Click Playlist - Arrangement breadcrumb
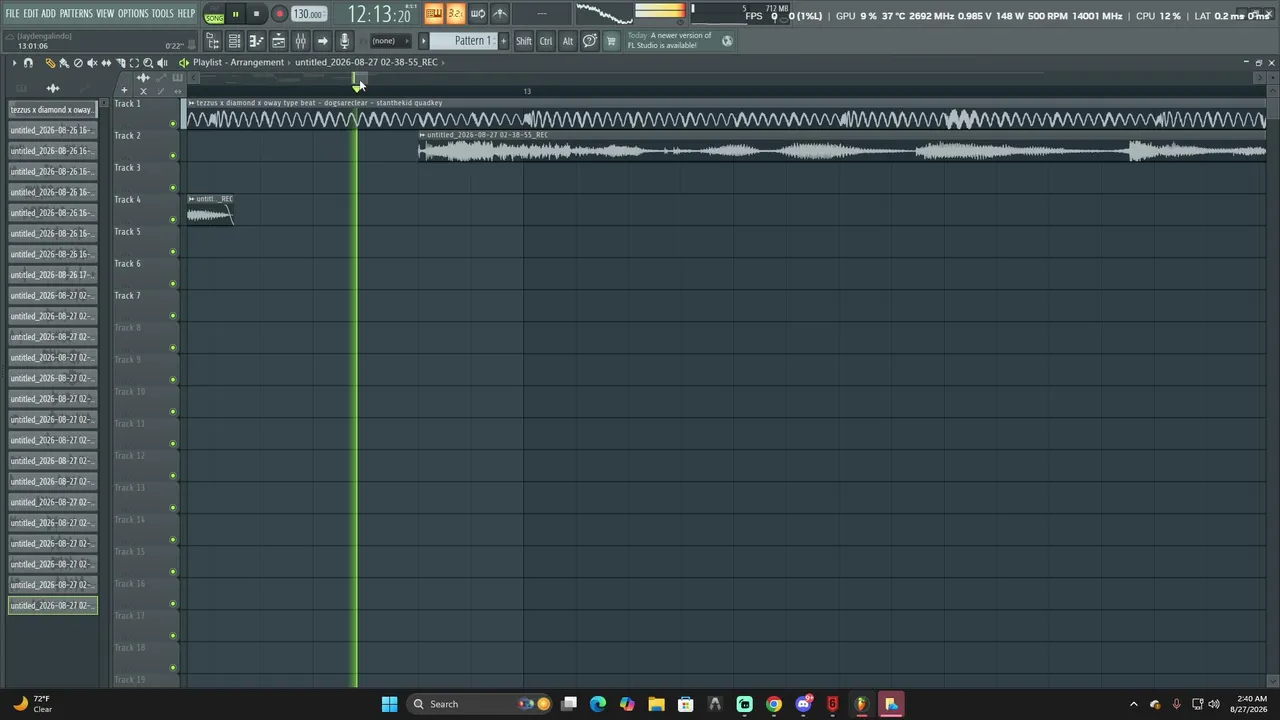Screen dimensions: 1280x720 238,62
